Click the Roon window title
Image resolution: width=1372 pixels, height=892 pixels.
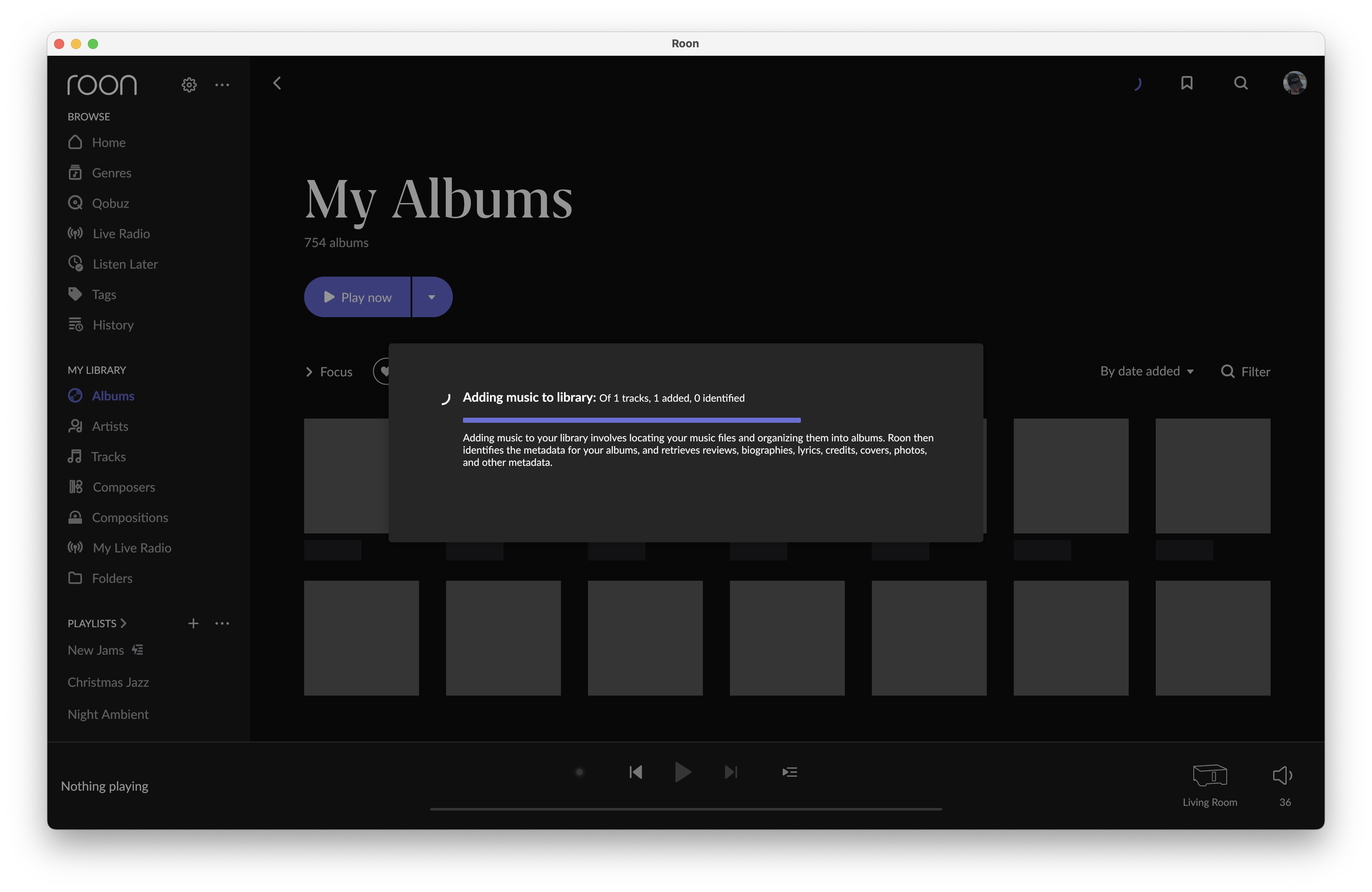[x=685, y=43]
